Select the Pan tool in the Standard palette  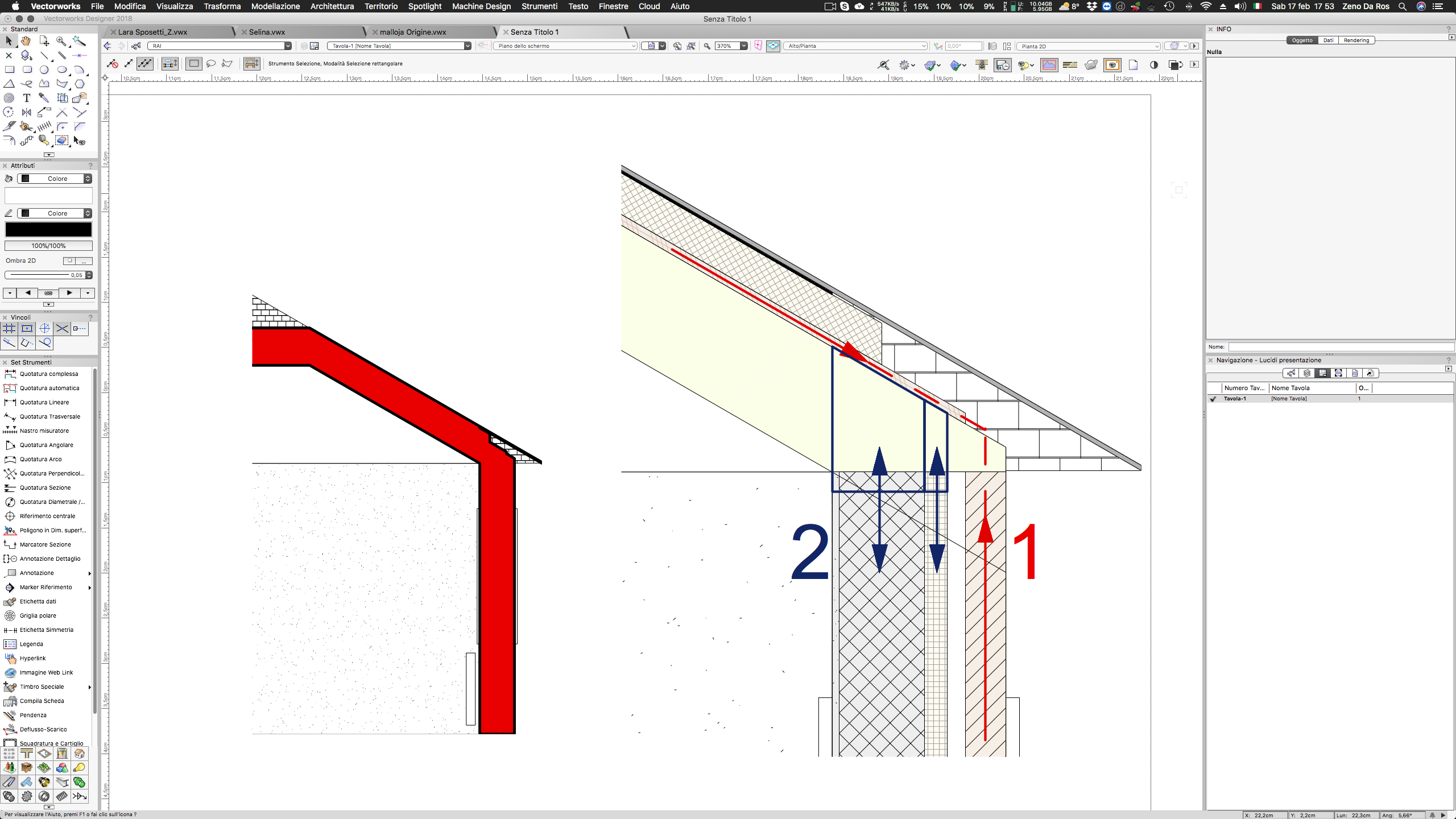[26, 41]
